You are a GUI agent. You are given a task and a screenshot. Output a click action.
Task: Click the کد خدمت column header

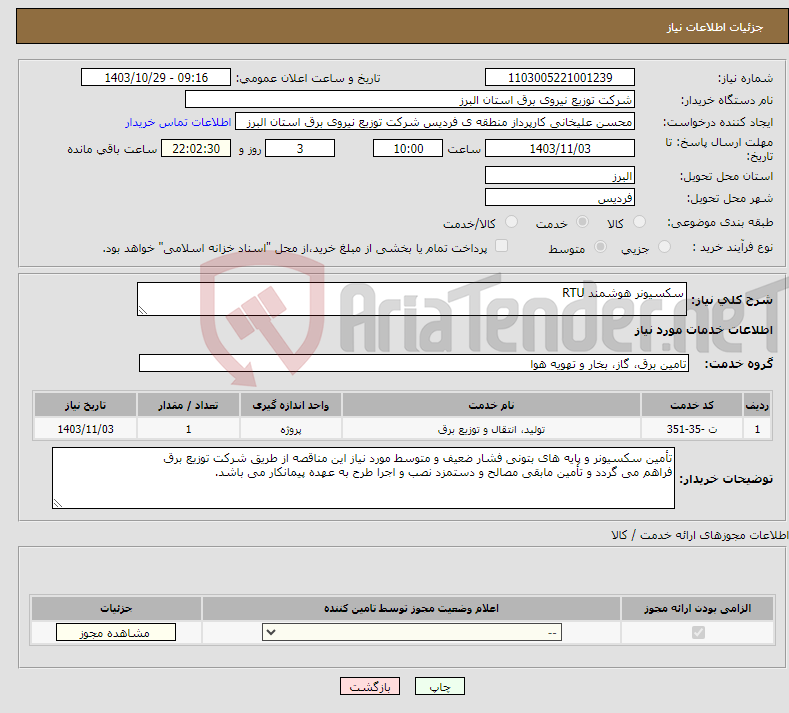(692, 405)
